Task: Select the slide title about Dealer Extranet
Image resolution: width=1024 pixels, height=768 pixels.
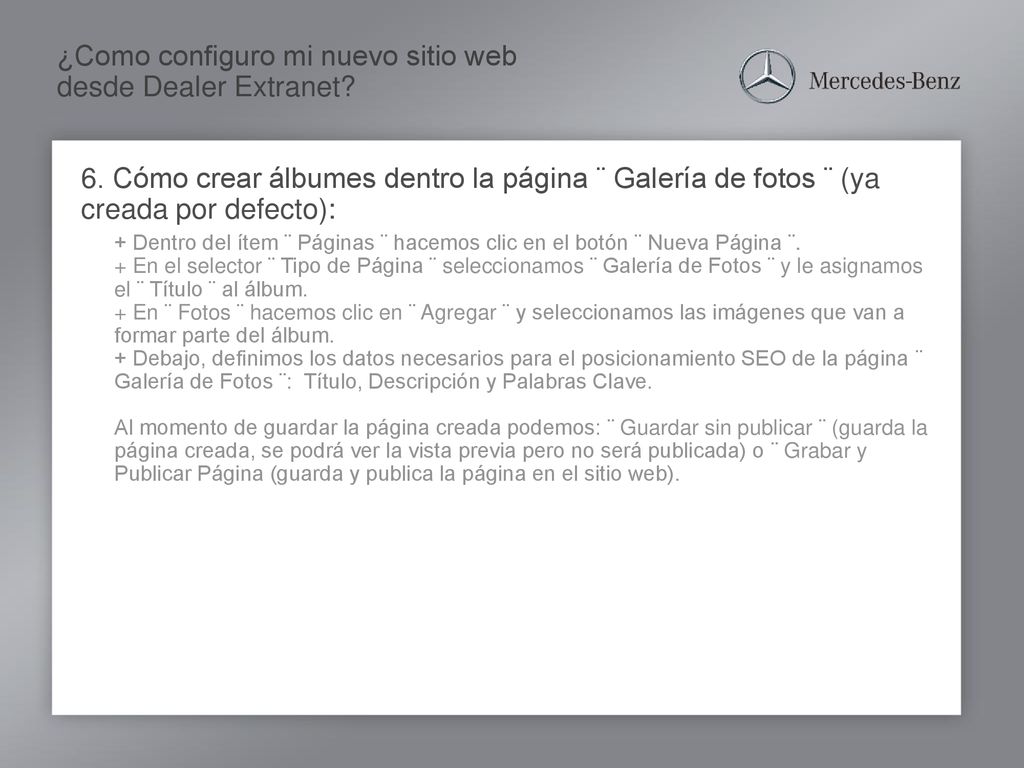Action: point(287,71)
